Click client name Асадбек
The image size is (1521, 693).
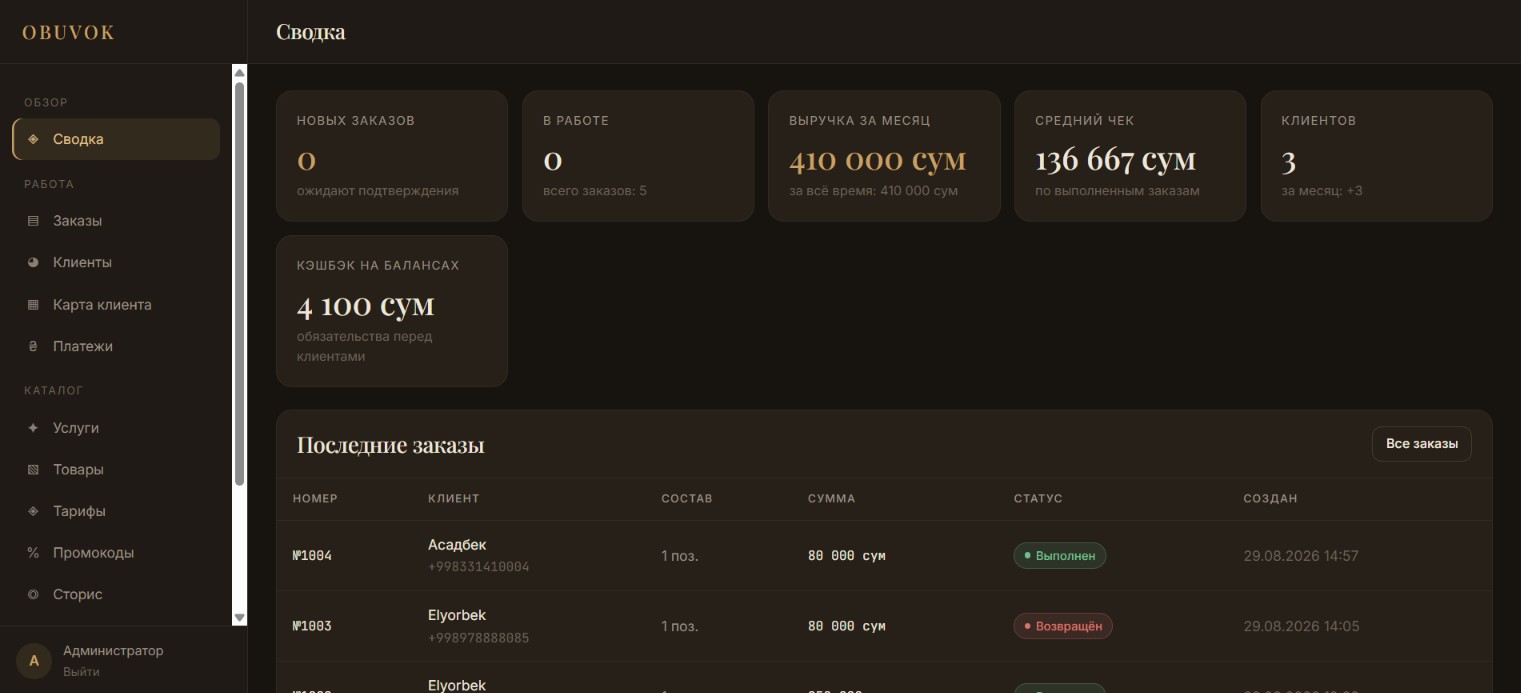pos(457,545)
